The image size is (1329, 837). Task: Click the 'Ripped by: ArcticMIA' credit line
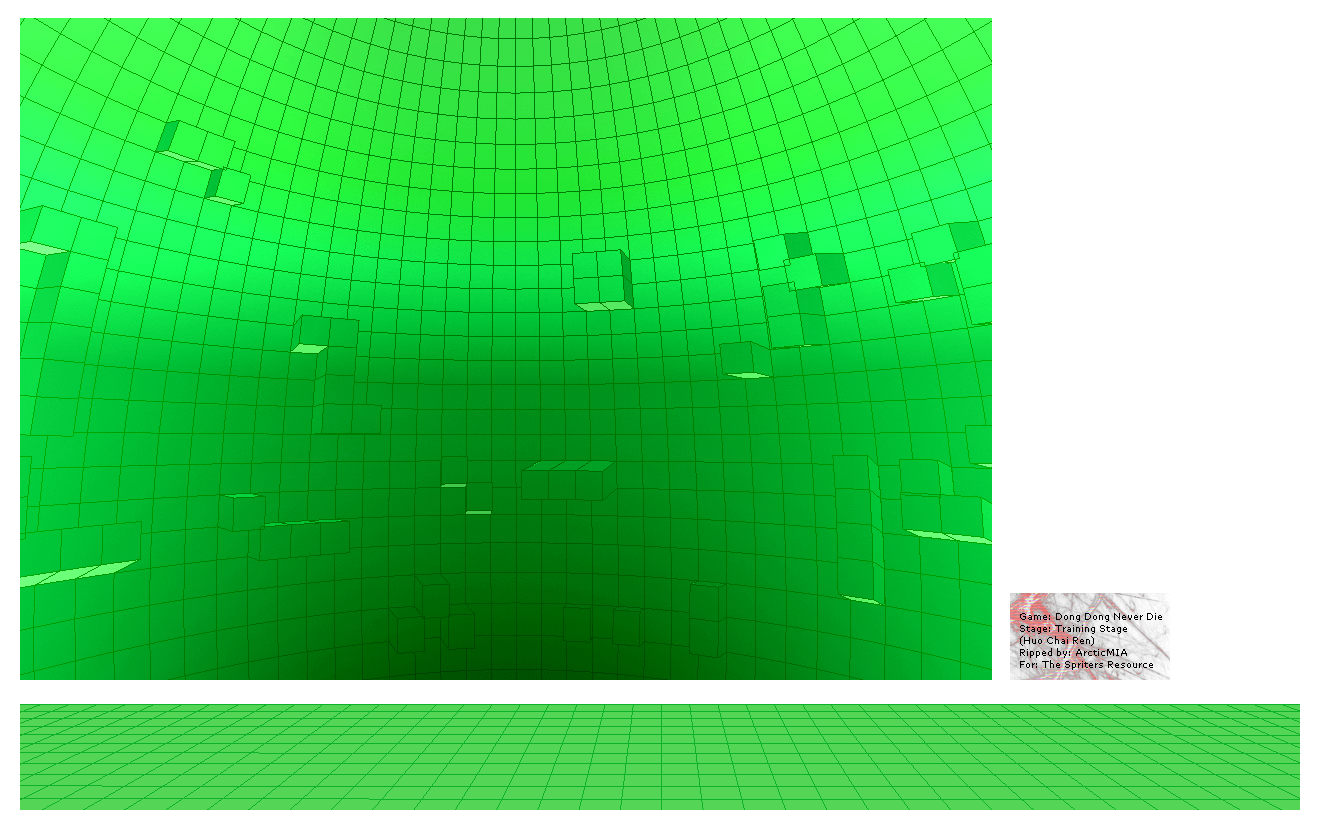coord(1073,653)
